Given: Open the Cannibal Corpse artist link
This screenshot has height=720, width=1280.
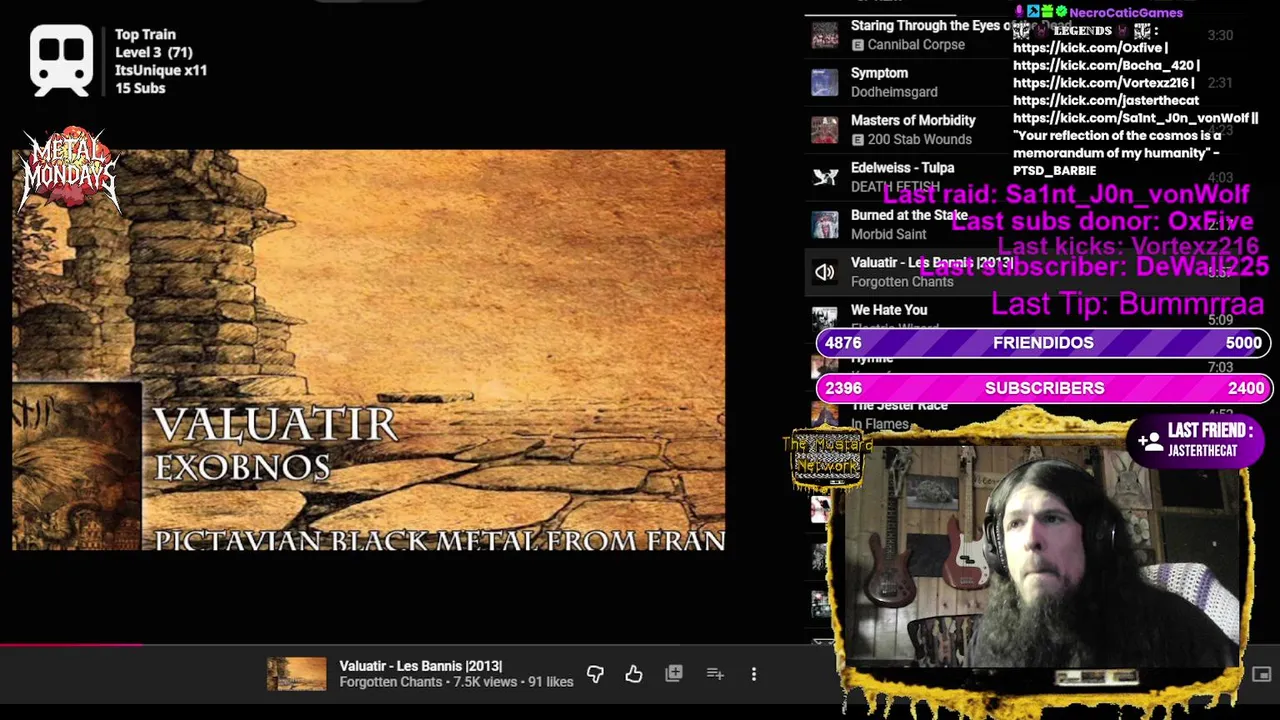Looking at the screenshot, I should [x=916, y=45].
